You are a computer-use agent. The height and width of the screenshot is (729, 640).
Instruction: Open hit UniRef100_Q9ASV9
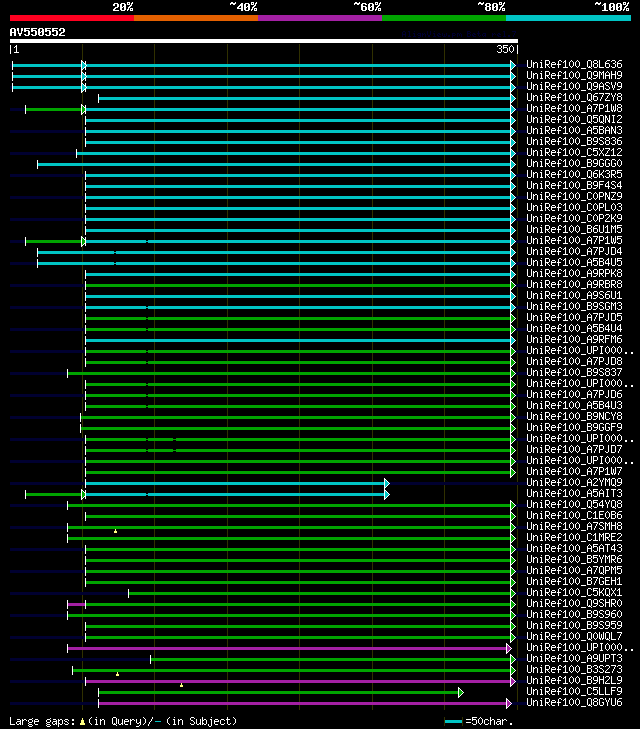(x=574, y=86)
